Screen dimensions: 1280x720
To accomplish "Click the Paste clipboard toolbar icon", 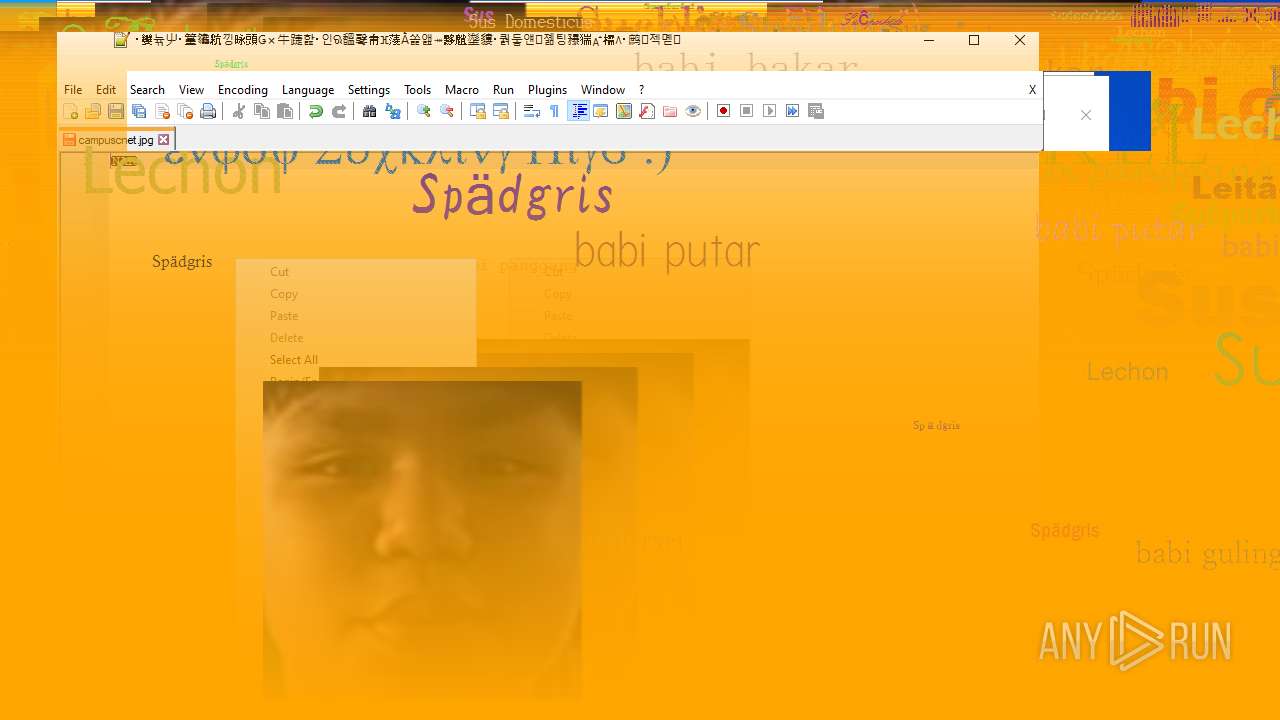I will [x=285, y=111].
